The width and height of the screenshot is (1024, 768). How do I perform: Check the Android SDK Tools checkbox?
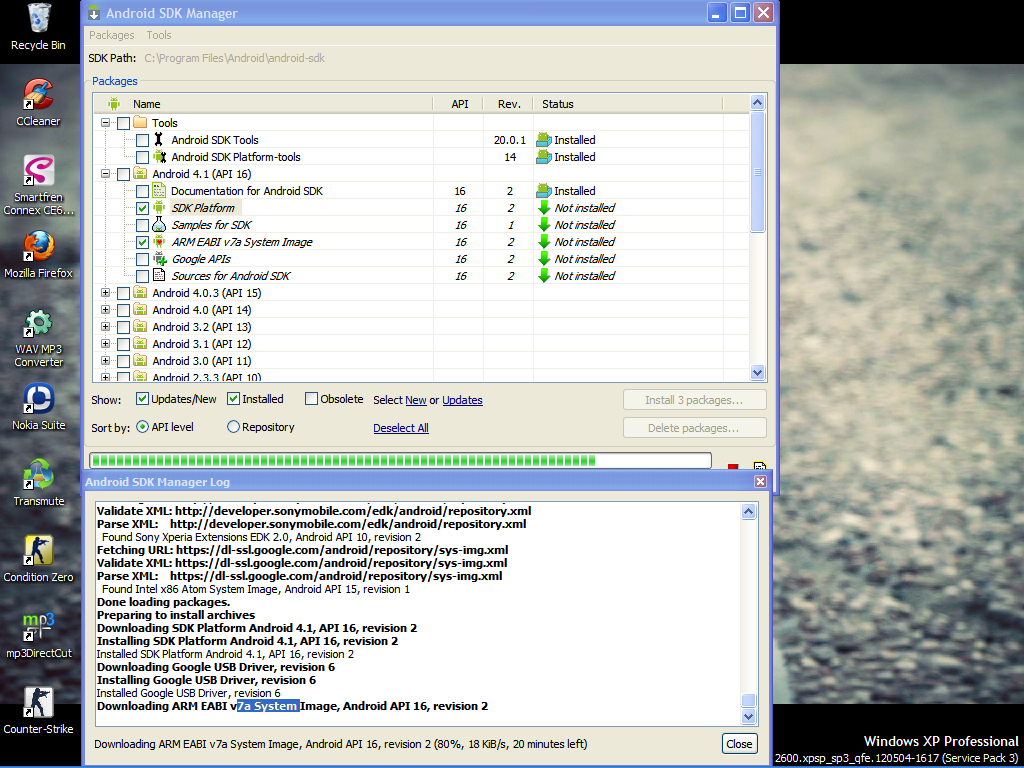tap(142, 140)
